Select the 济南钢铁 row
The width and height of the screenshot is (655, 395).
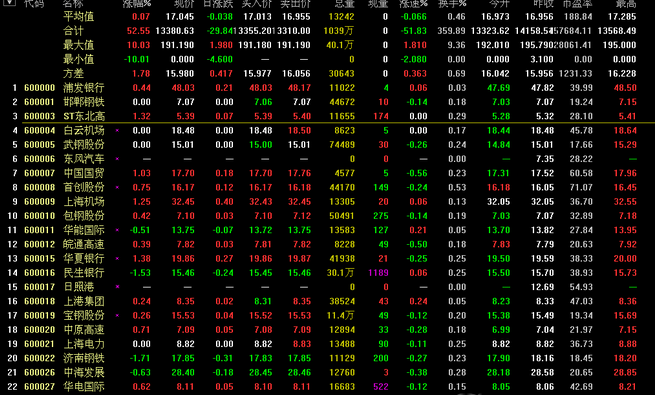[328, 358]
